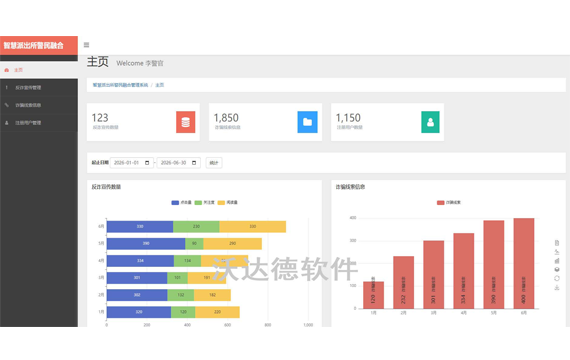The width and height of the screenshot is (570, 360).
Task: Toggle the hamburger sidebar menu icon
Action: coord(86,45)
